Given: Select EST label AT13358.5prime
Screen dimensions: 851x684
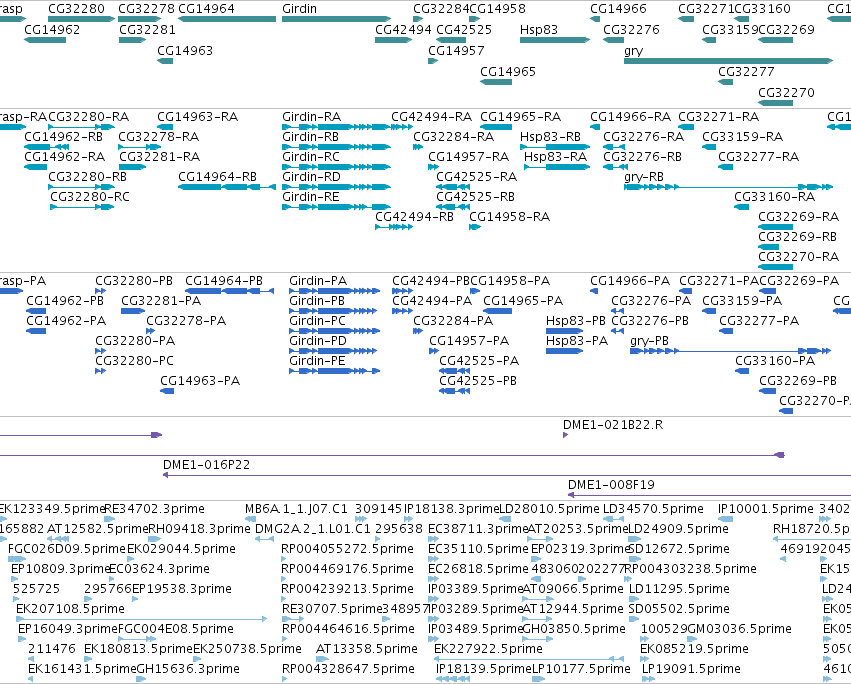Looking at the screenshot, I should [367, 649].
